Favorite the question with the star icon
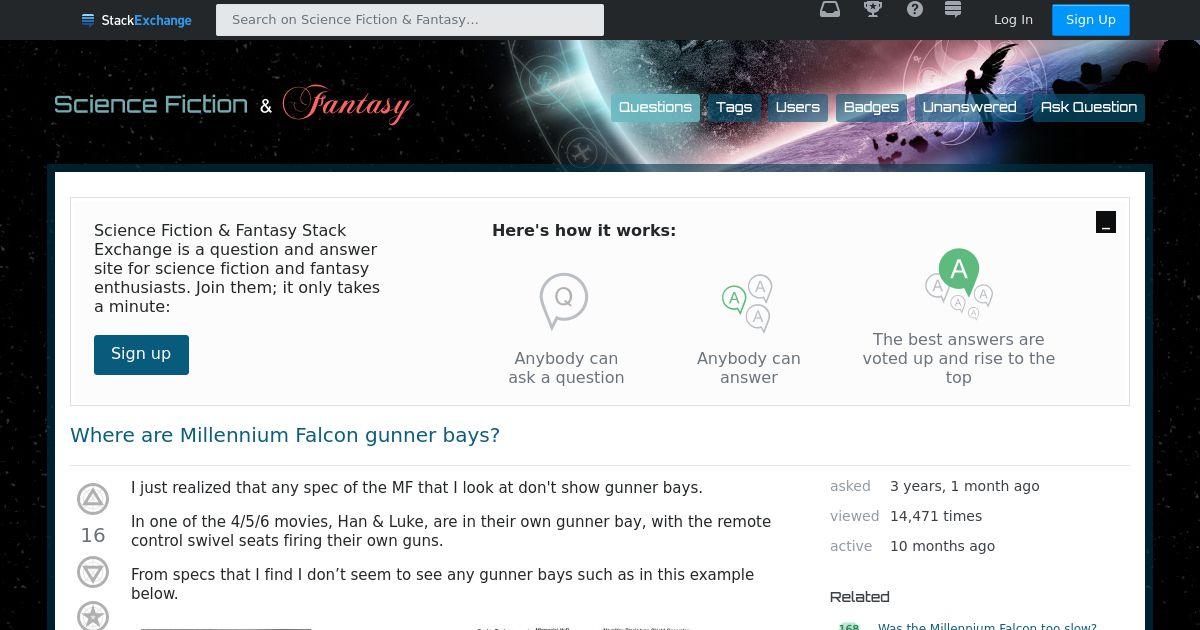 [x=93, y=615]
